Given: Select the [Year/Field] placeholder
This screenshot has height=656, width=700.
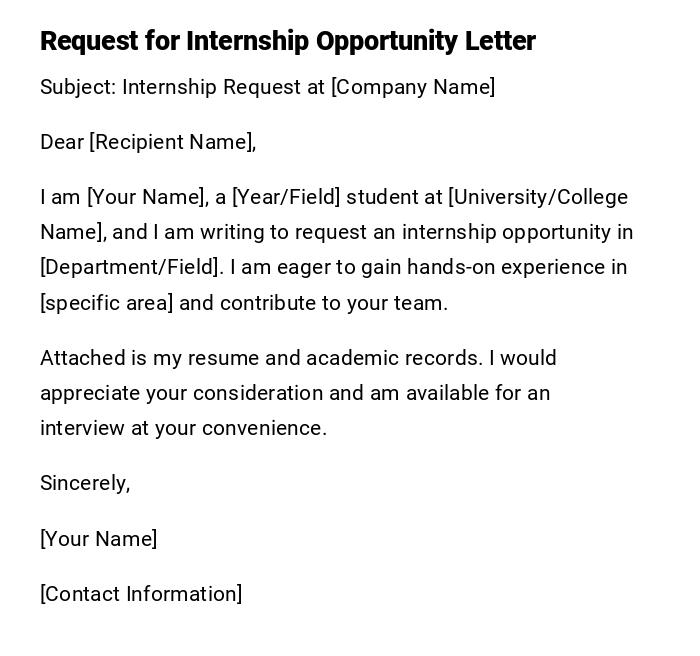Looking at the screenshot, I should point(286,197).
